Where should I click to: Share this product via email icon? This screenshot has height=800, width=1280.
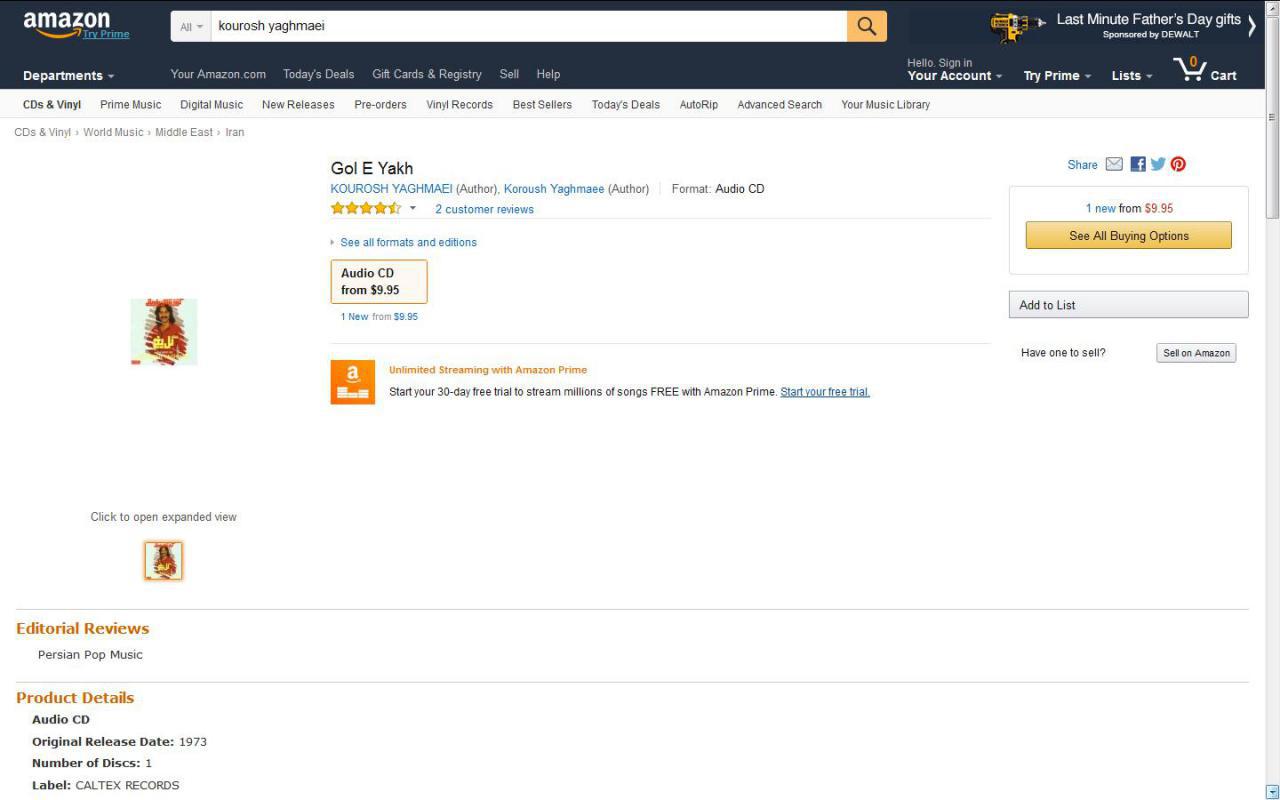1114,164
